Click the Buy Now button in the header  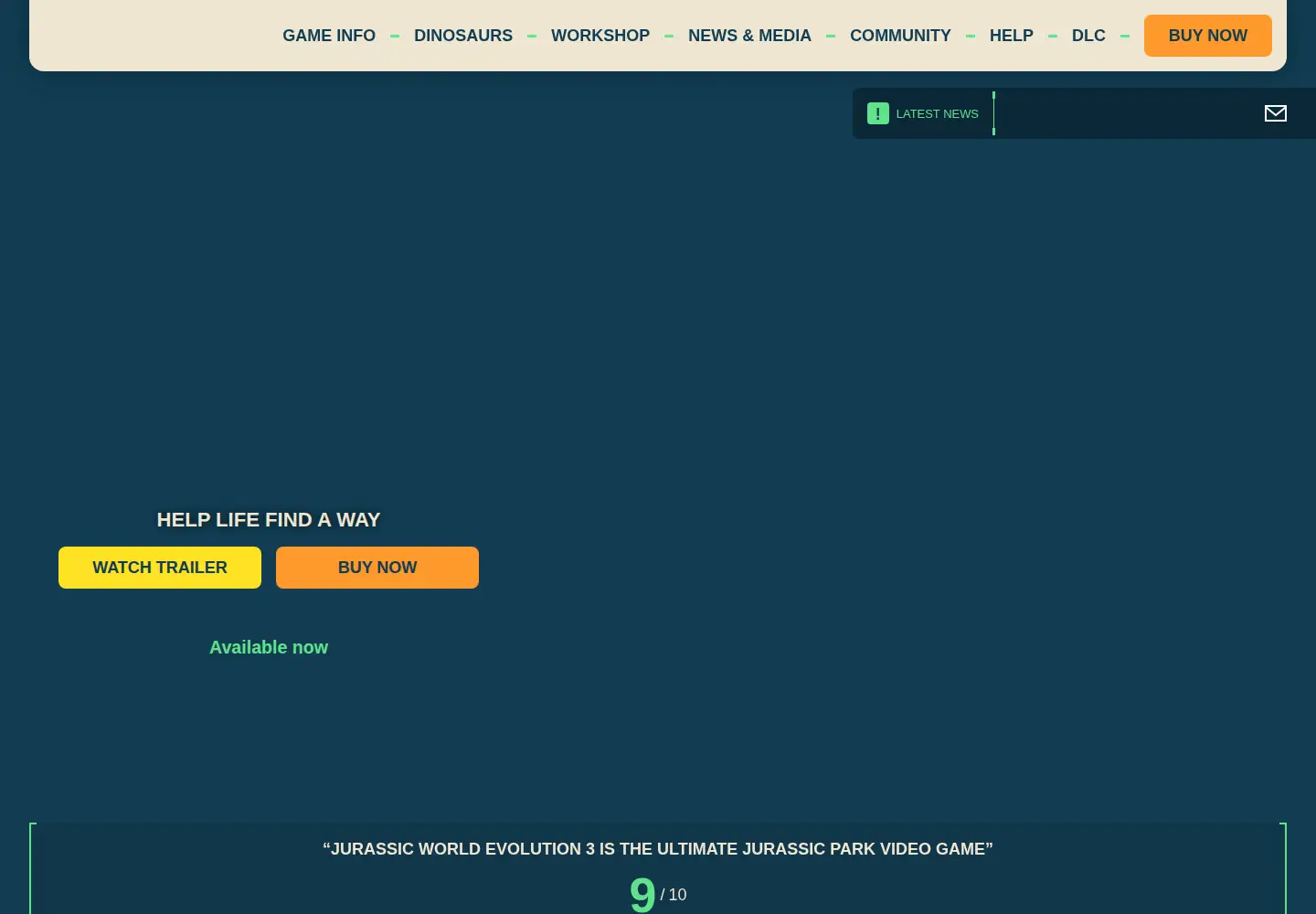pos(1208,36)
